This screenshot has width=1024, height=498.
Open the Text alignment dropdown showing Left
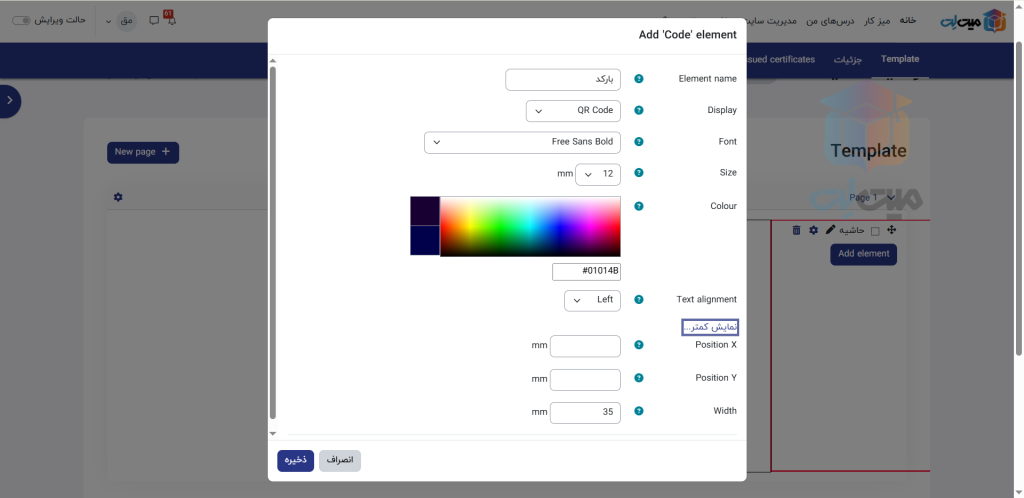point(592,300)
